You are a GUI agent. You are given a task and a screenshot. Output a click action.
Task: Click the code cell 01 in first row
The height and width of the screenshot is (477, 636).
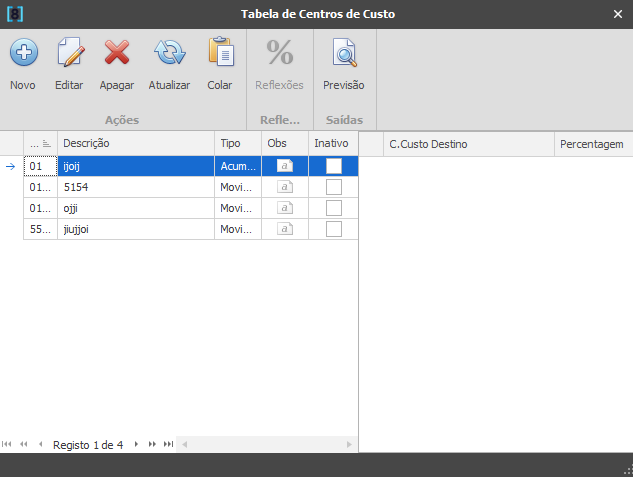(40, 166)
